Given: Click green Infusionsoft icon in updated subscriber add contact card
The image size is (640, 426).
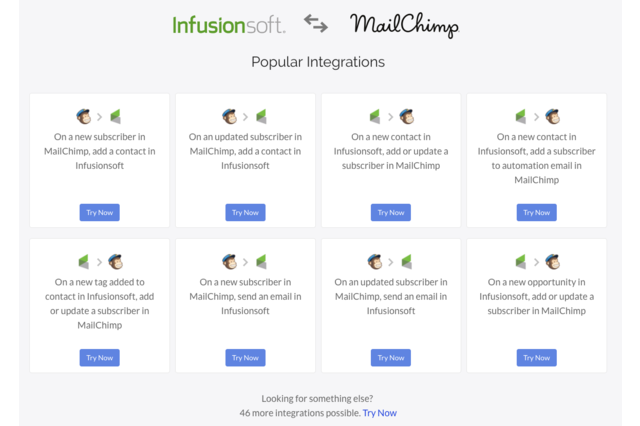Looking at the screenshot, I should coord(261,117).
